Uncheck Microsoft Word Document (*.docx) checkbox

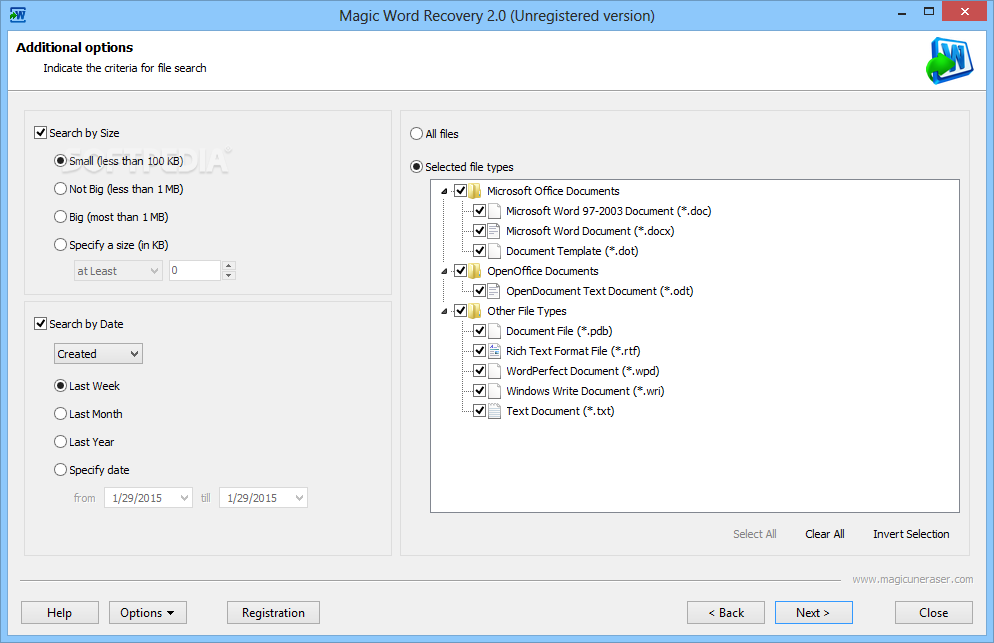pos(480,231)
